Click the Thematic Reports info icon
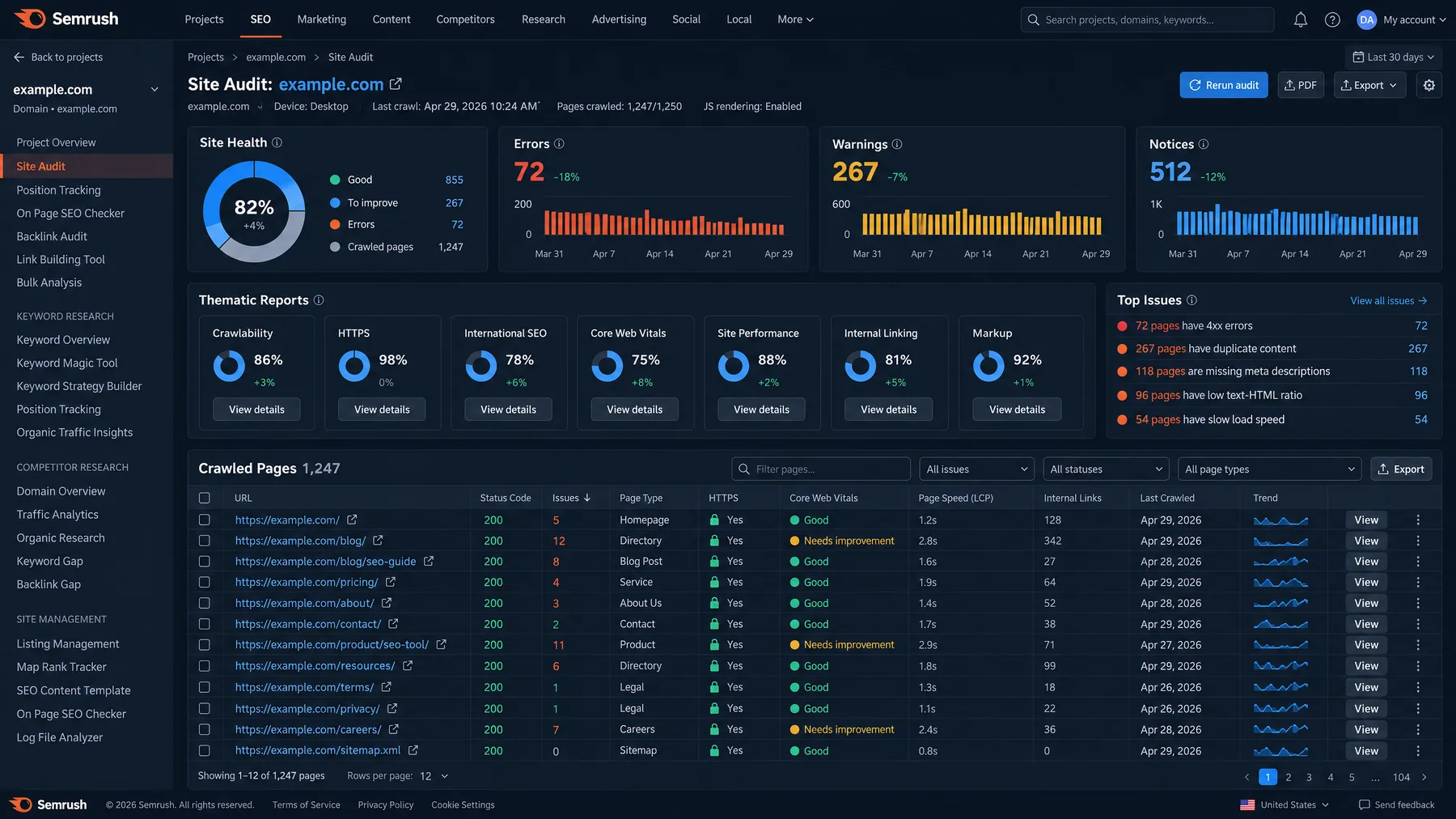Viewport: 1456px width, 819px height. [x=319, y=300]
